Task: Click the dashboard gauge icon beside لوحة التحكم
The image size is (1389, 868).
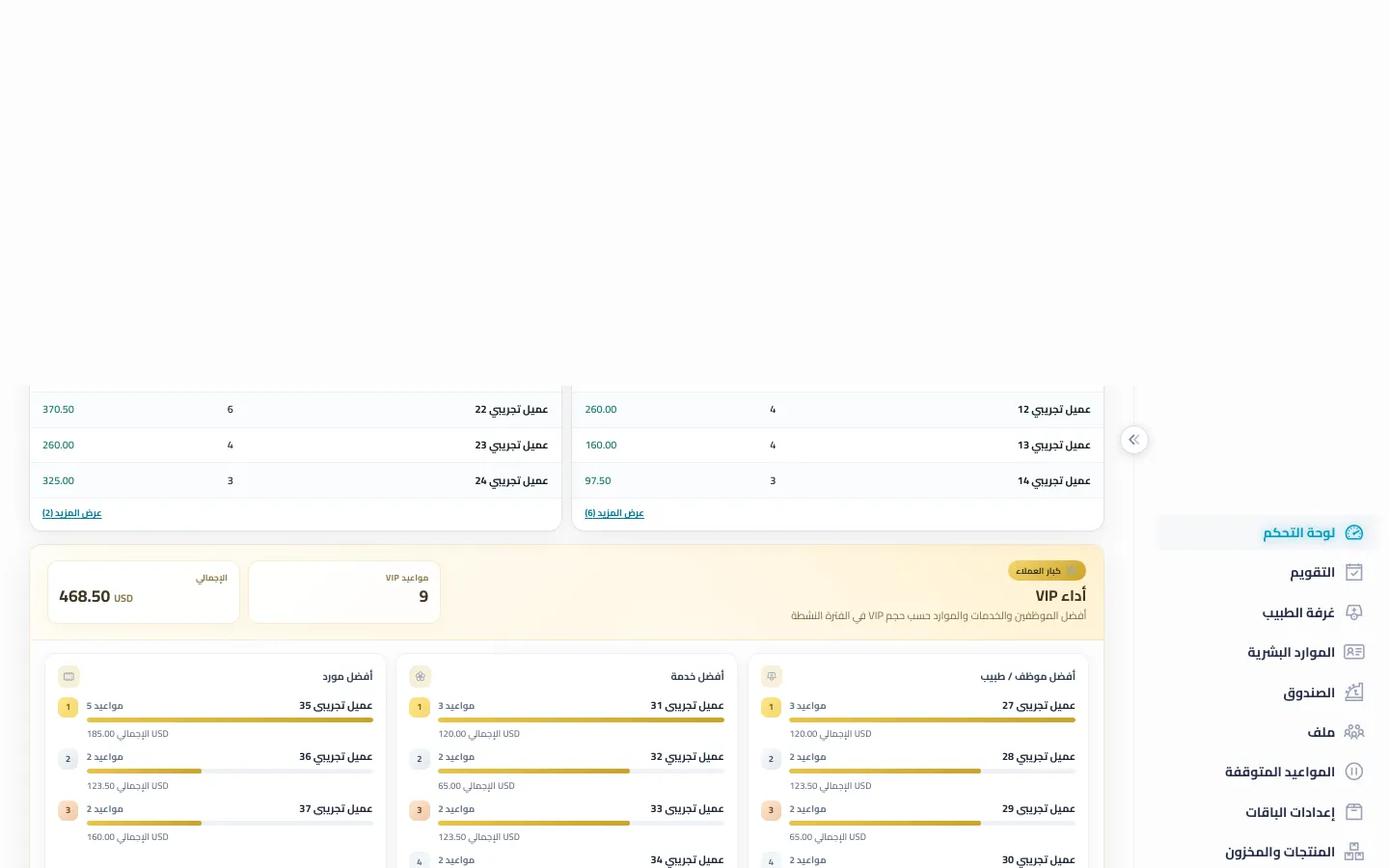Action: pos(1354,532)
